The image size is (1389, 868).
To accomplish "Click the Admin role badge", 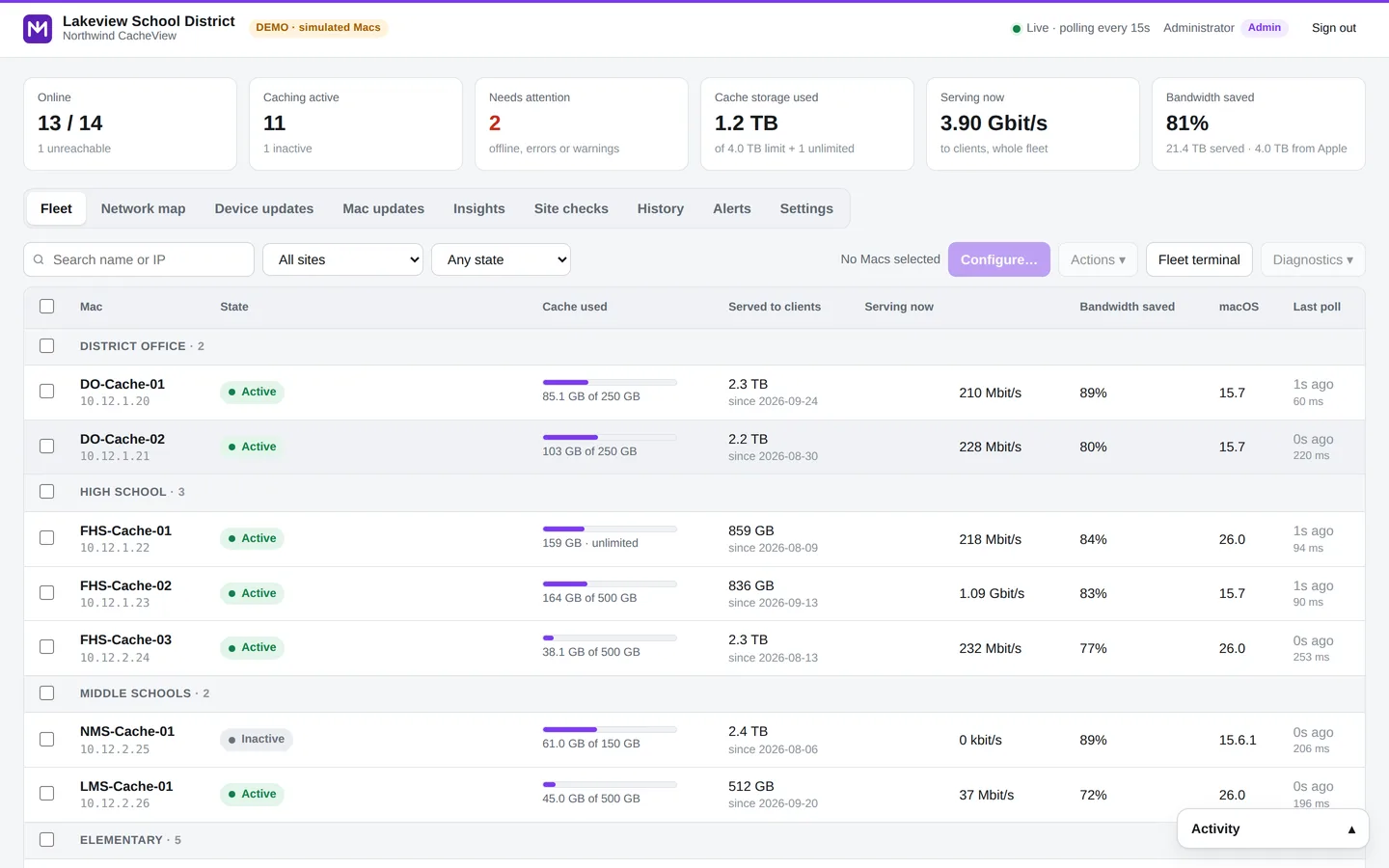I will coord(1265,28).
